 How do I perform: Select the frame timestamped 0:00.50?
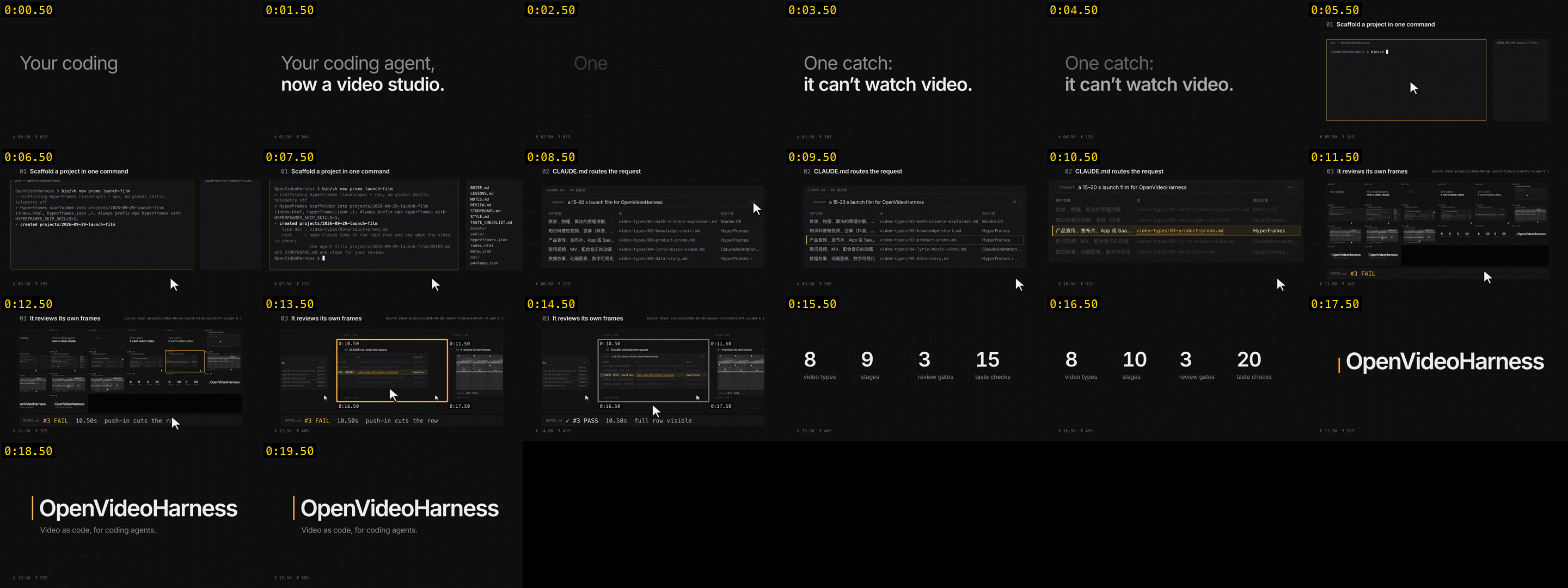coord(130,73)
